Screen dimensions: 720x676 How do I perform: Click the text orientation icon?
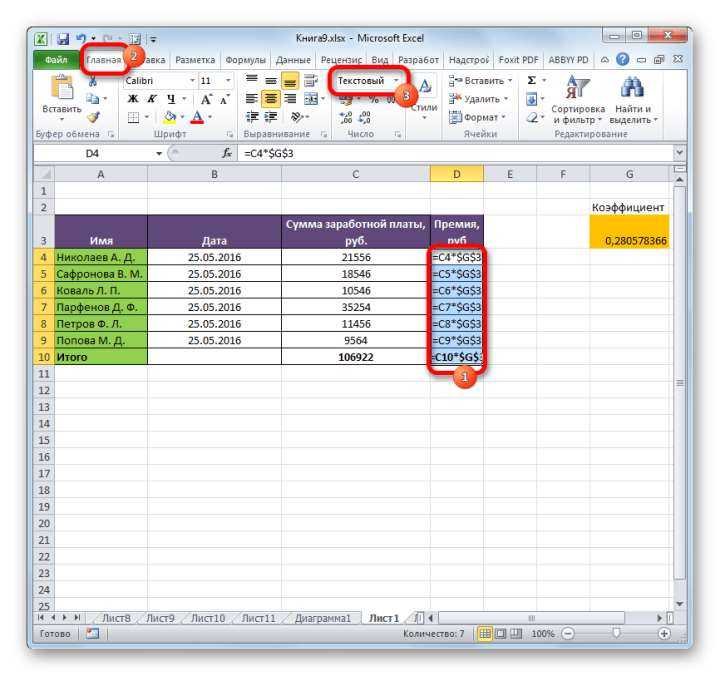click(296, 118)
